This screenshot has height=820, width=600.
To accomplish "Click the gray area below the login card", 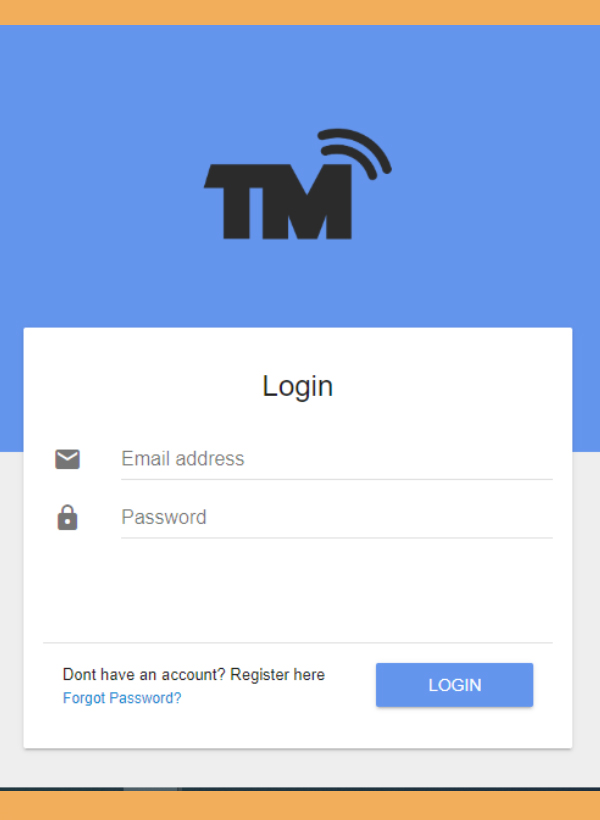I will tap(300, 768).
